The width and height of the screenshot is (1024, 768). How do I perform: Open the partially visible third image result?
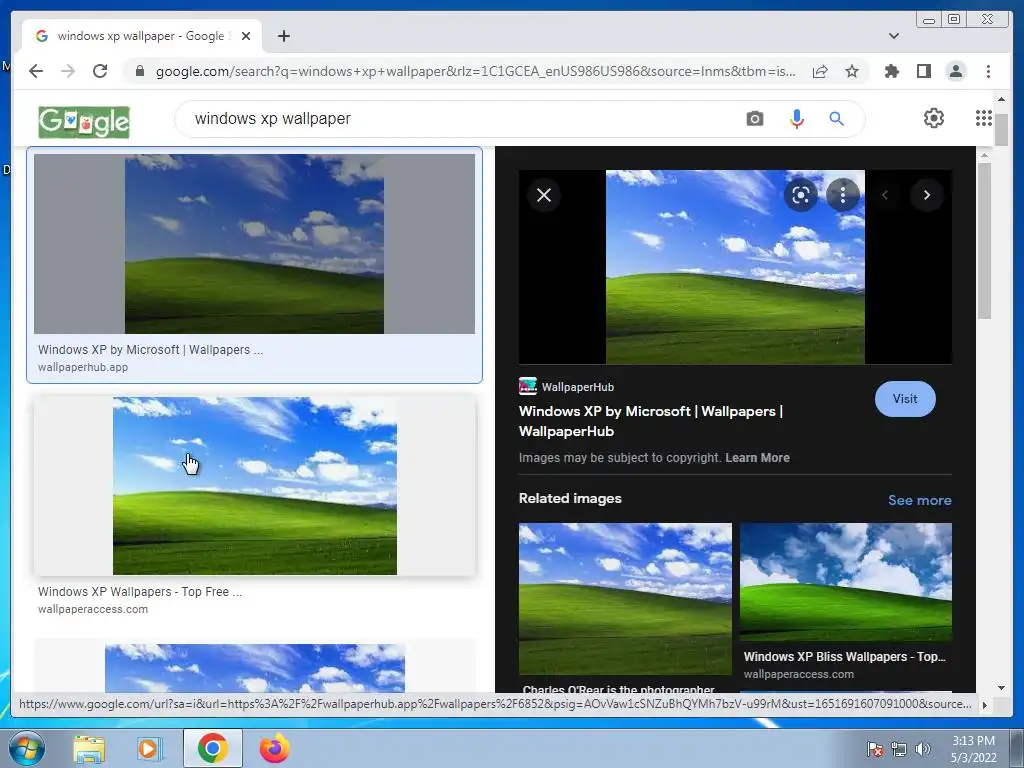pyautogui.click(x=254, y=667)
